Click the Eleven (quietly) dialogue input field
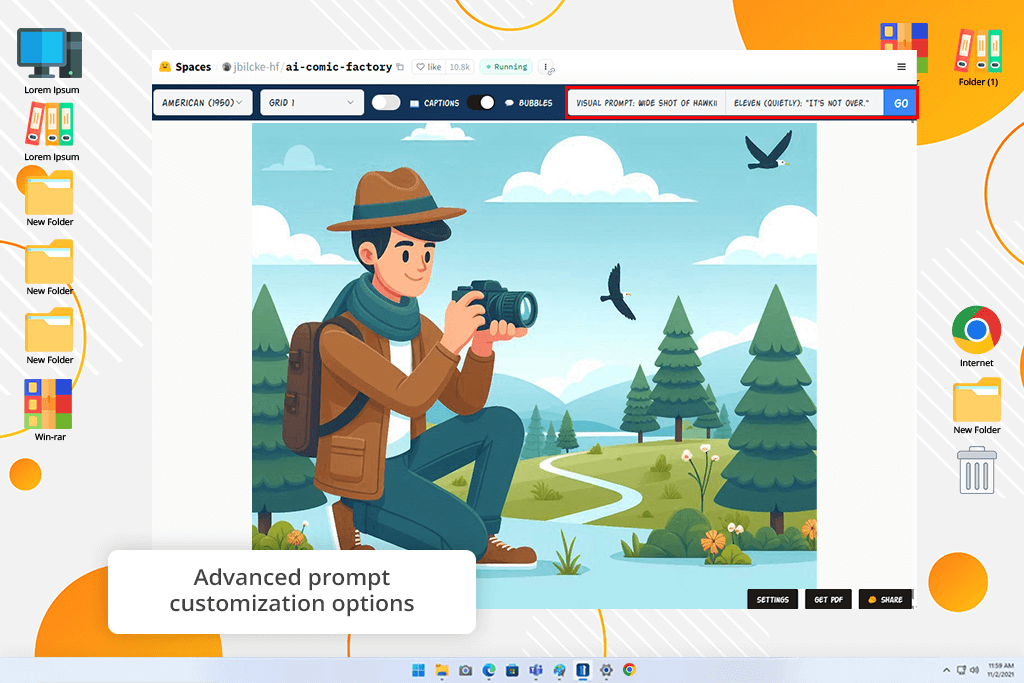Screen dimensions: 1024x683 pos(805,103)
